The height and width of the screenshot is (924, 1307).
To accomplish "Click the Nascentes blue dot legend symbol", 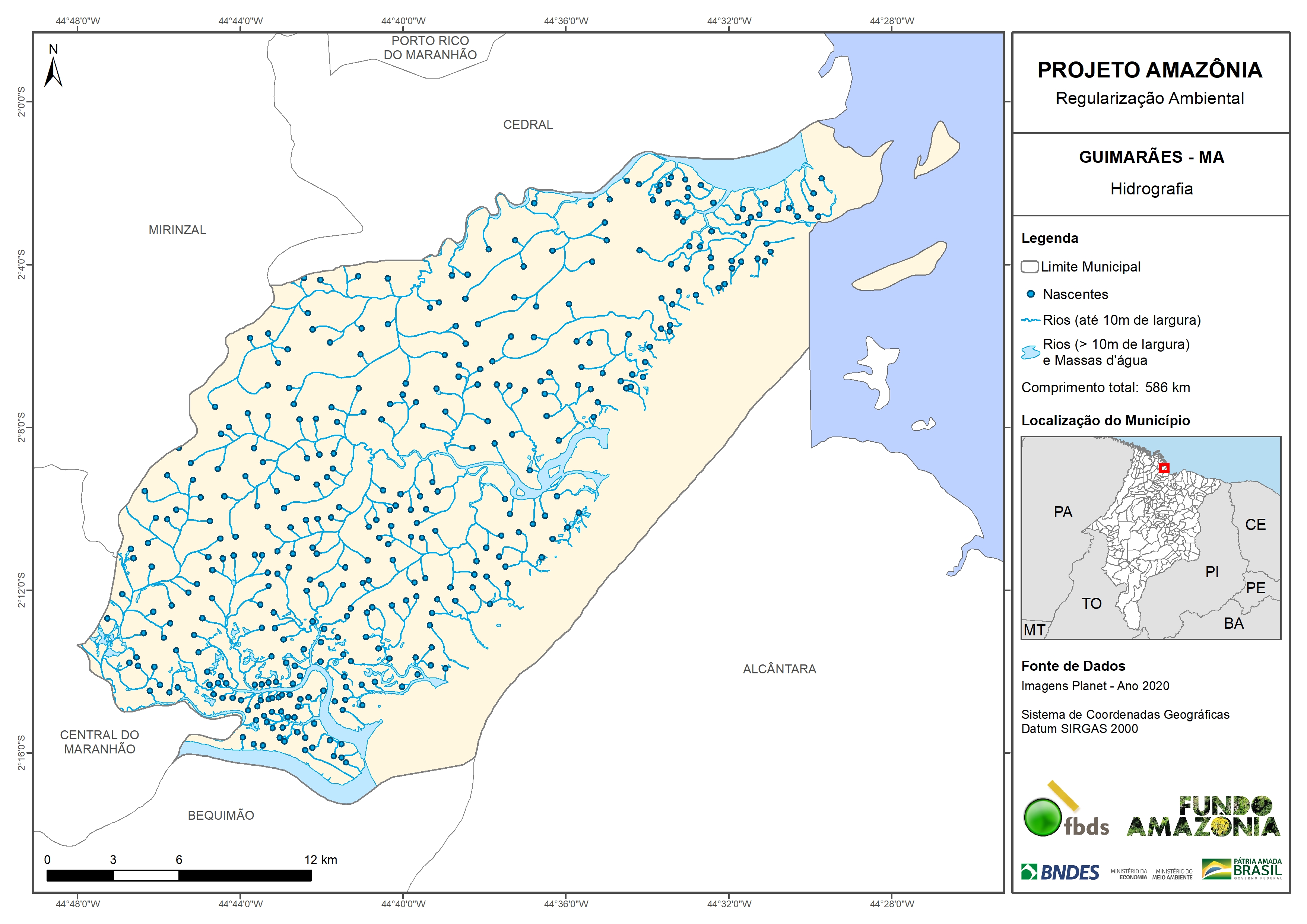I will click(x=1030, y=294).
